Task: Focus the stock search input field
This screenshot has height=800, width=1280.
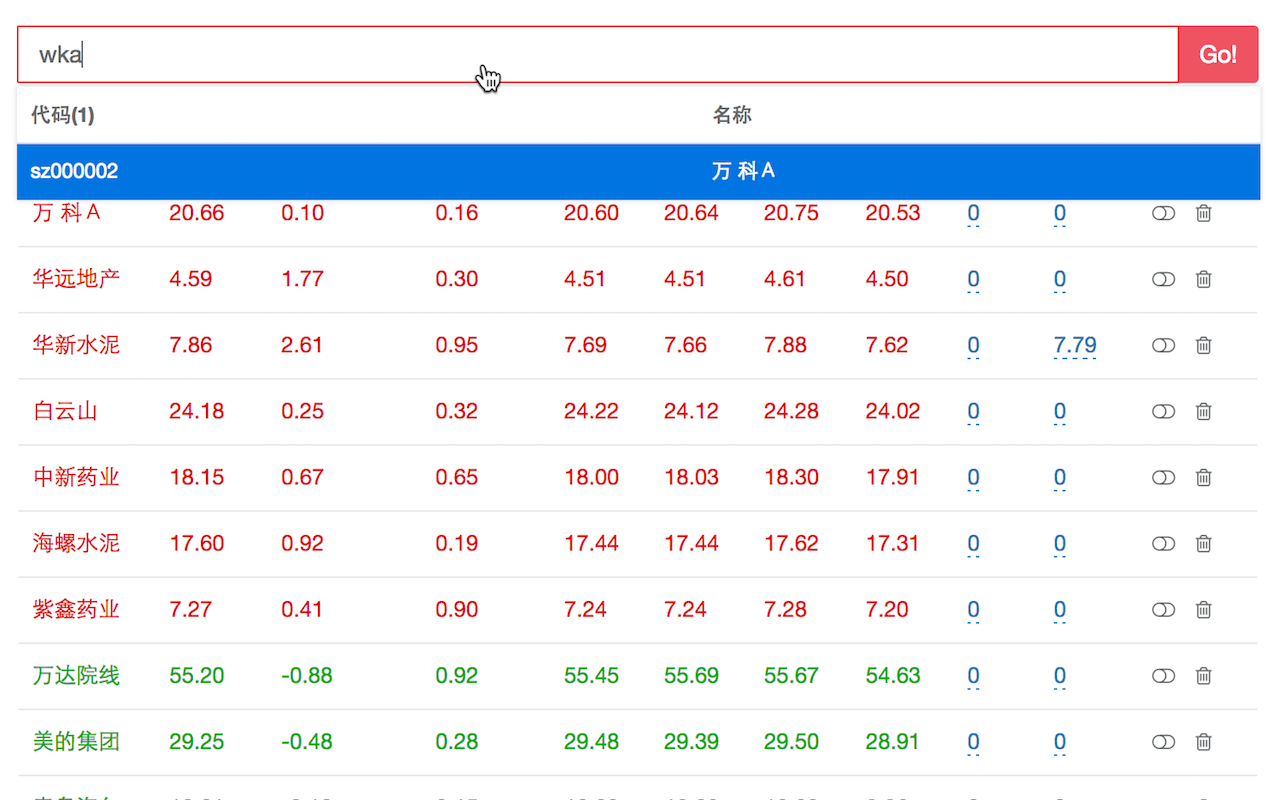Action: tap(598, 54)
